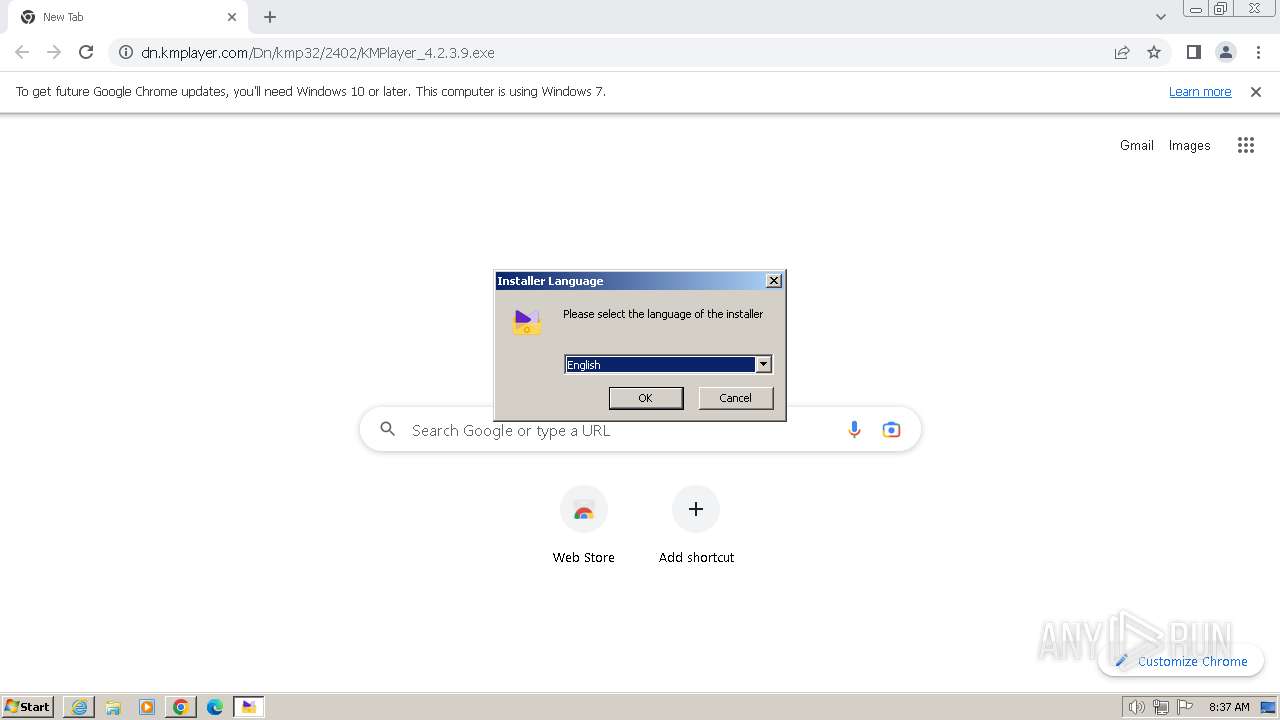
Task: Switch to Chrome taskbar icon
Action: coord(181,707)
